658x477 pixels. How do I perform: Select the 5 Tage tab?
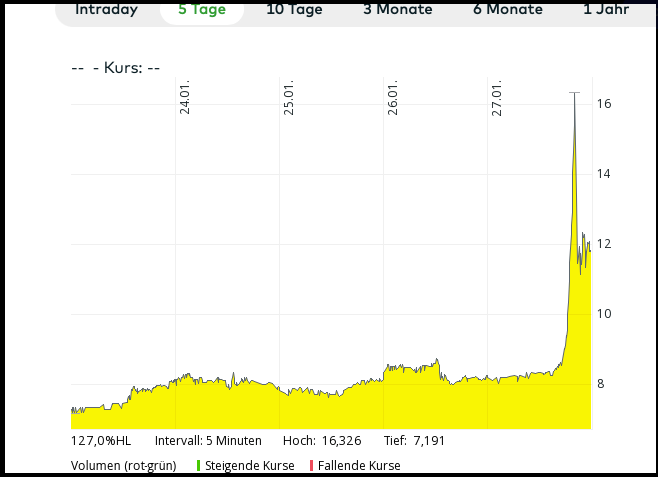[202, 10]
